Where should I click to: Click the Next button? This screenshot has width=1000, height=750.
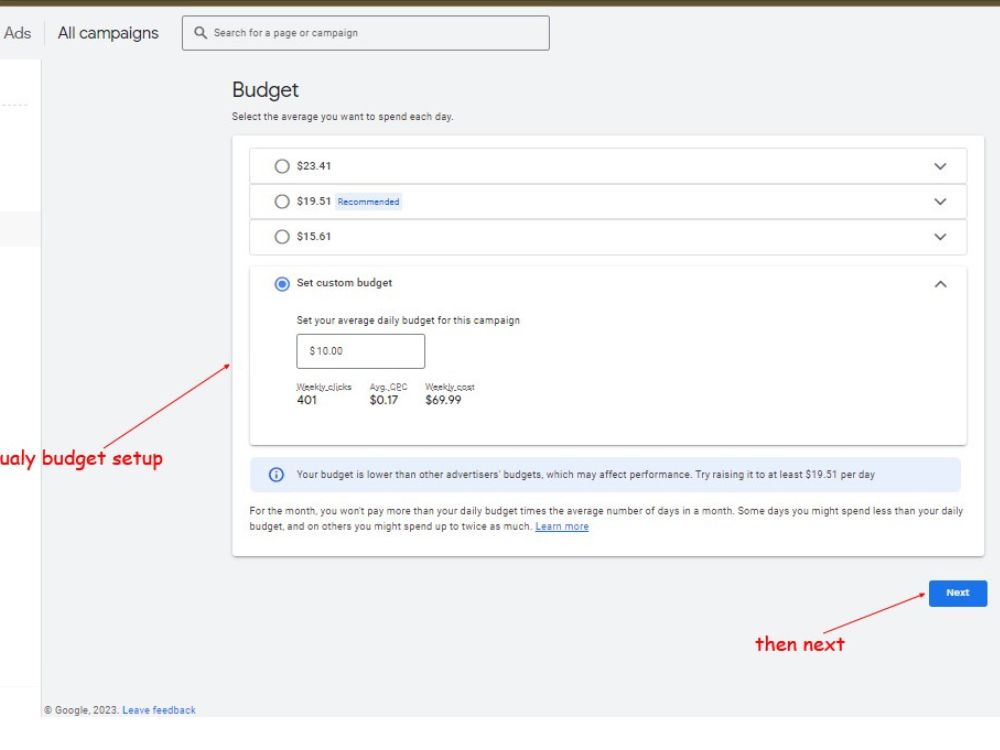click(958, 593)
